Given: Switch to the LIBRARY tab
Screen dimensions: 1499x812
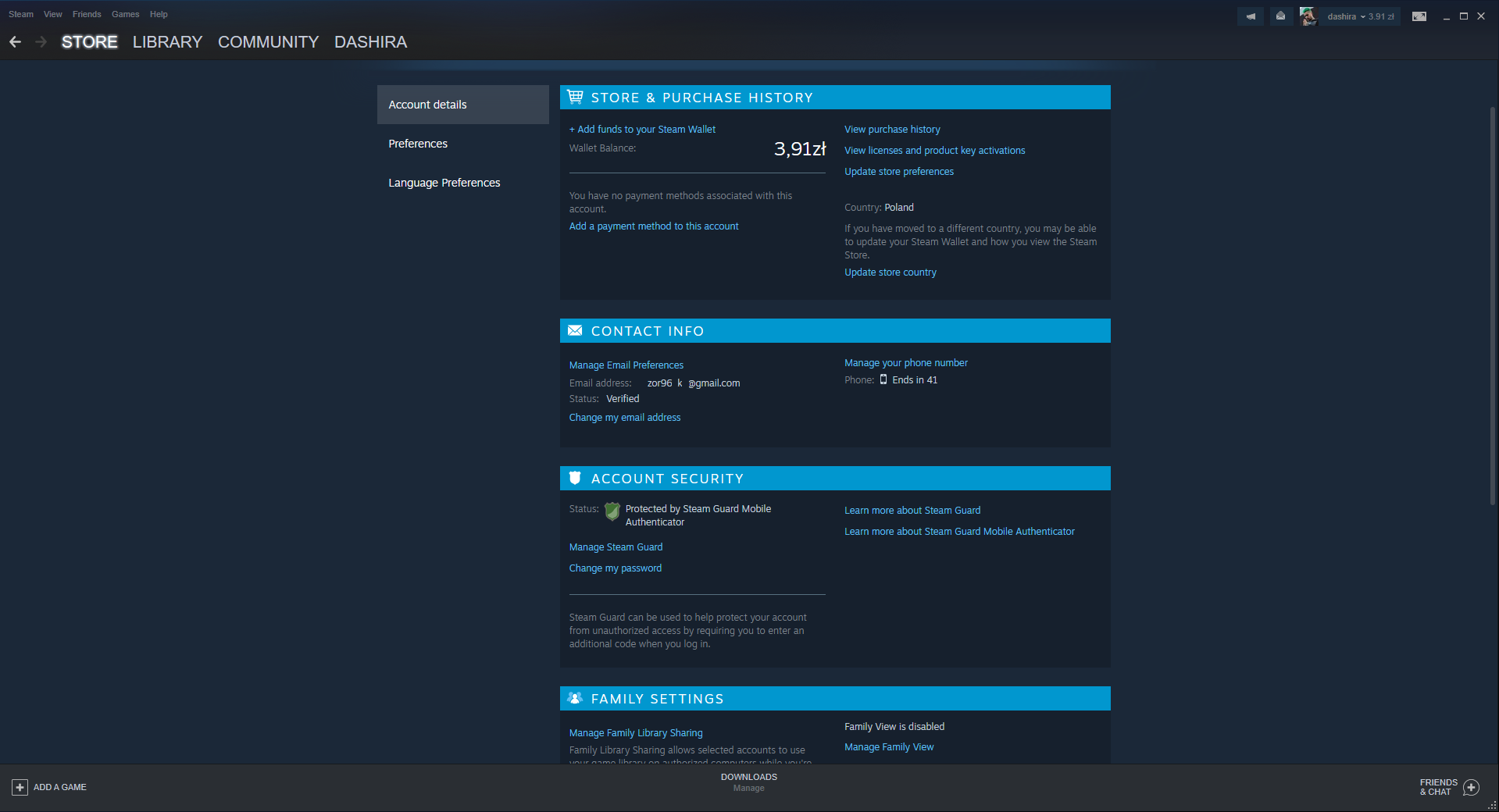Looking at the screenshot, I should 167,42.
